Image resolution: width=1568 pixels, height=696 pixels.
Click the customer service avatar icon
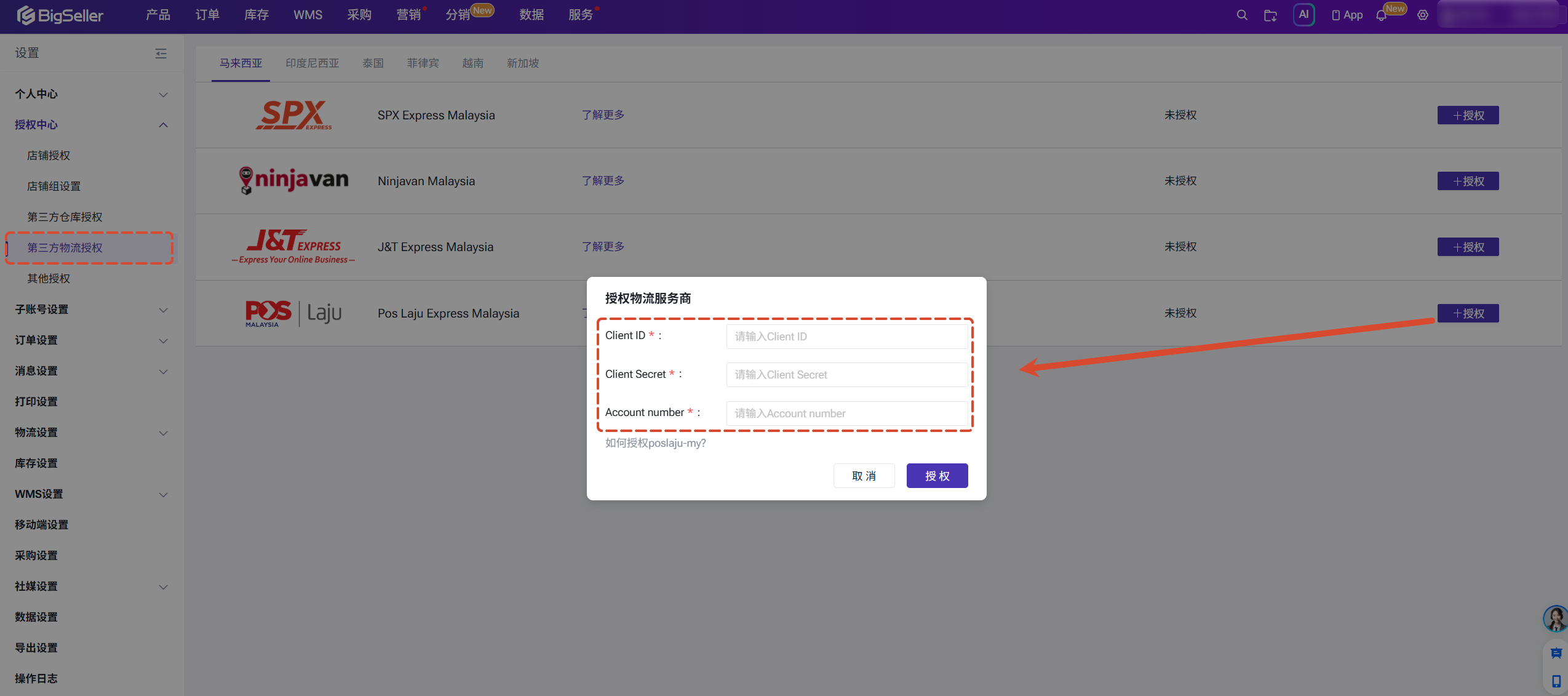click(1555, 618)
